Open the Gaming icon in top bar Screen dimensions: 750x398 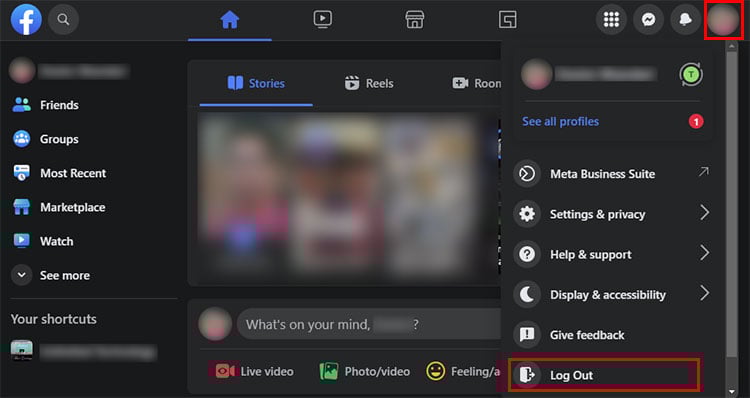pyautogui.click(x=507, y=20)
